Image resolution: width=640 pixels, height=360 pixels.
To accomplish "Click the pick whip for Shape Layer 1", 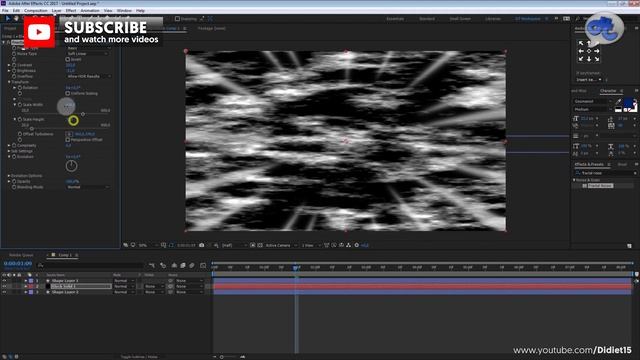I will click(171, 281).
